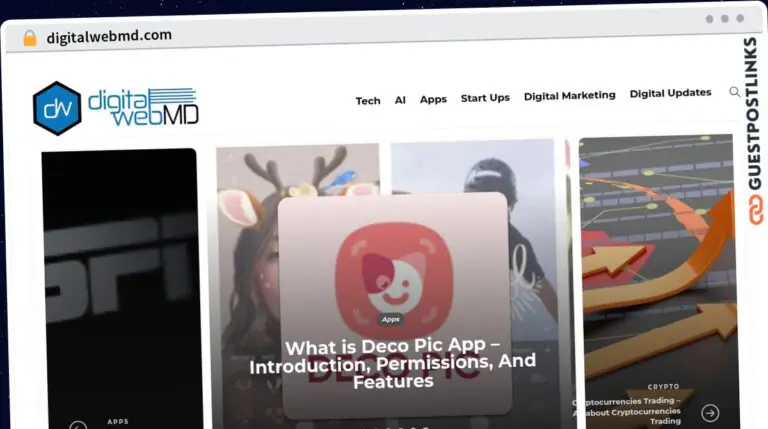The width and height of the screenshot is (768, 429).
Task: Open Digital Updates section
Action: coord(670,93)
